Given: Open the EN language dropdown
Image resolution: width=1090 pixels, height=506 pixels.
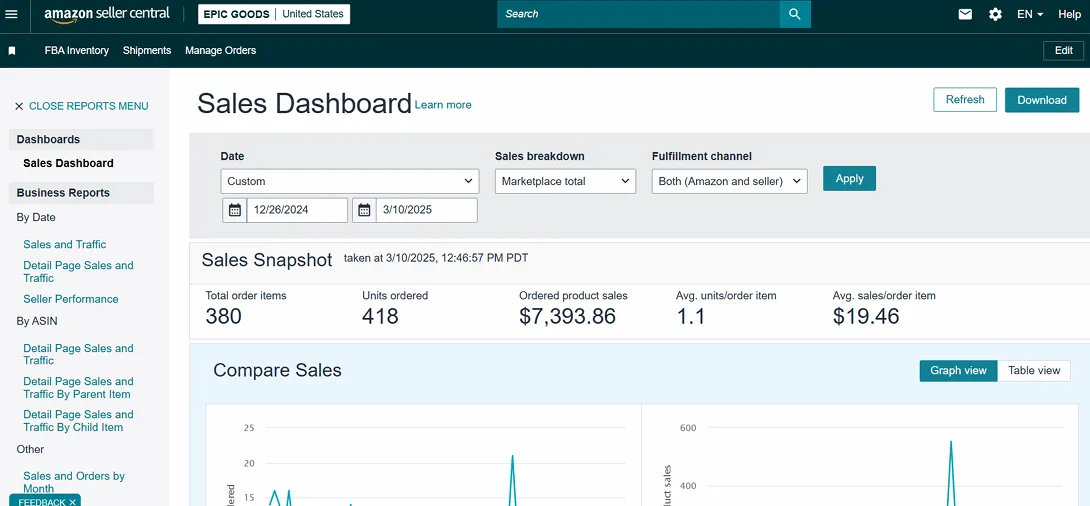Looking at the screenshot, I should coord(1030,14).
